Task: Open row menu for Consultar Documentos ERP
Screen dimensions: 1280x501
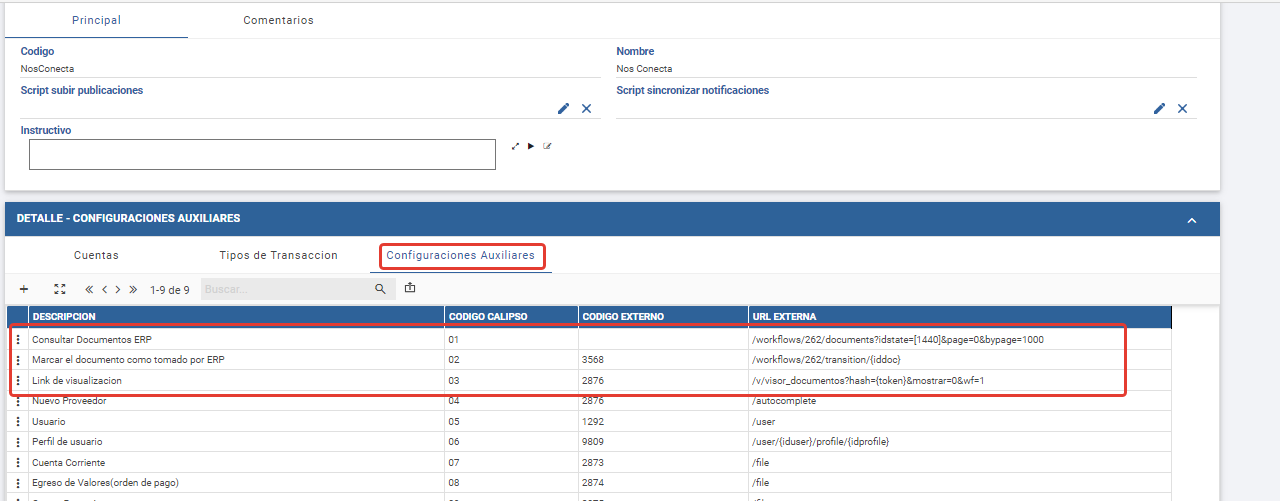Action: click(18, 340)
